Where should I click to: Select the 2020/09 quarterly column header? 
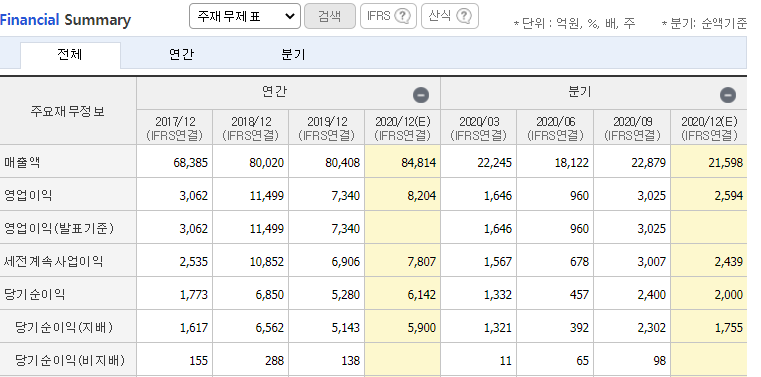[x=632, y=127]
